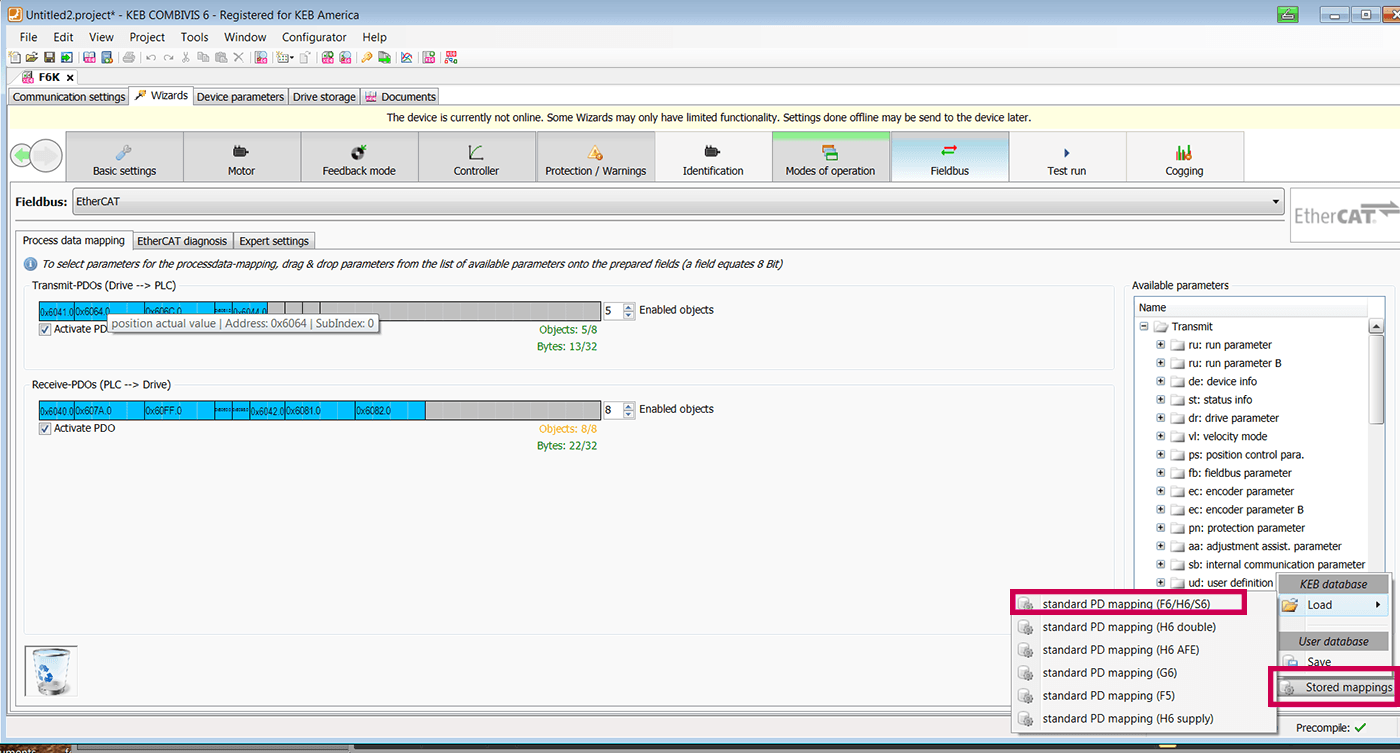Select the Fieldbus wizard step
Screen dimensions: 1400x753
[949, 157]
